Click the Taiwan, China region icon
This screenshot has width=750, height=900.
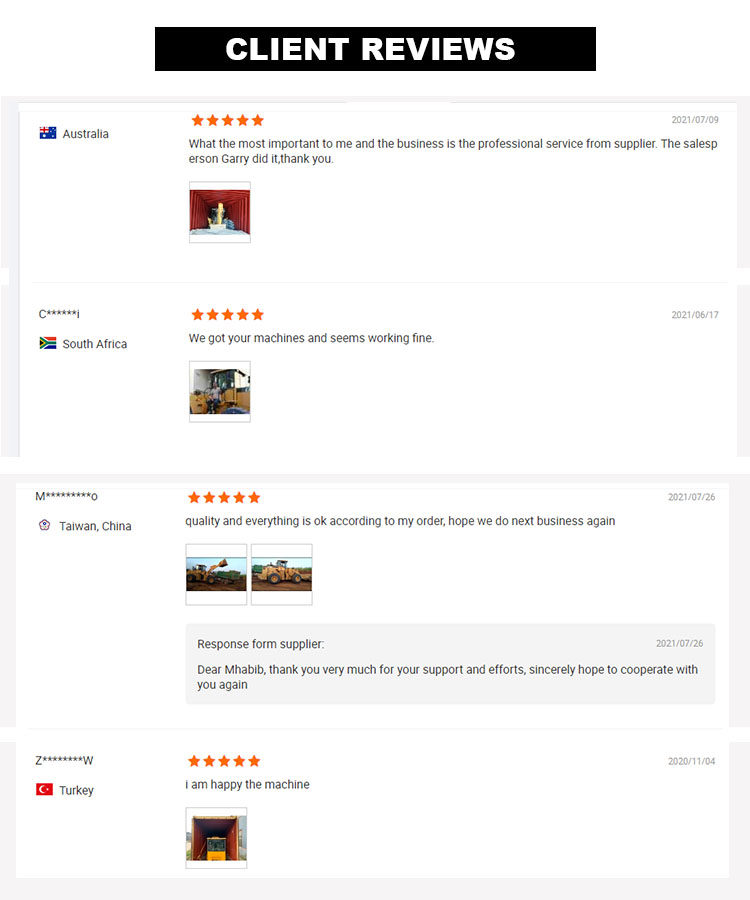pyautogui.click(x=44, y=525)
